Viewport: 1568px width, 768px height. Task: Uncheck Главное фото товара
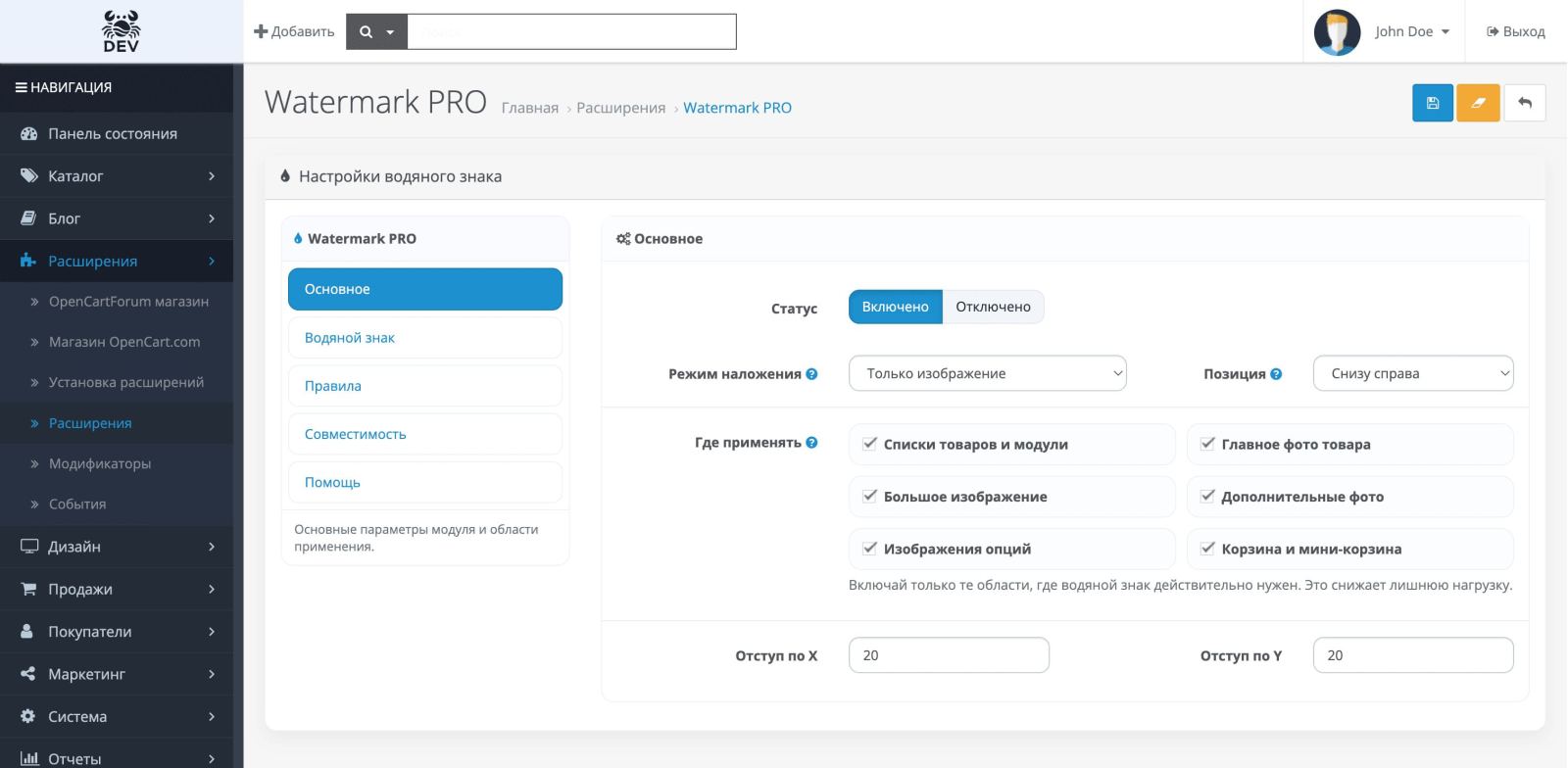tap(1207, 443)
